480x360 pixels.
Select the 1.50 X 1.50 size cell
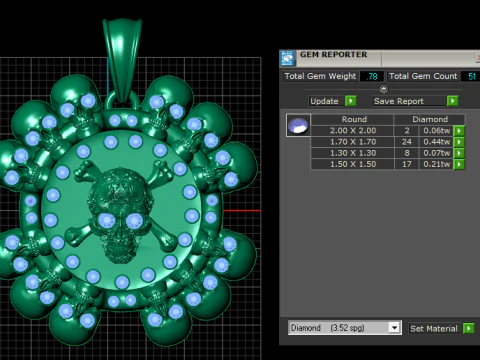click(x=353, y=164)
